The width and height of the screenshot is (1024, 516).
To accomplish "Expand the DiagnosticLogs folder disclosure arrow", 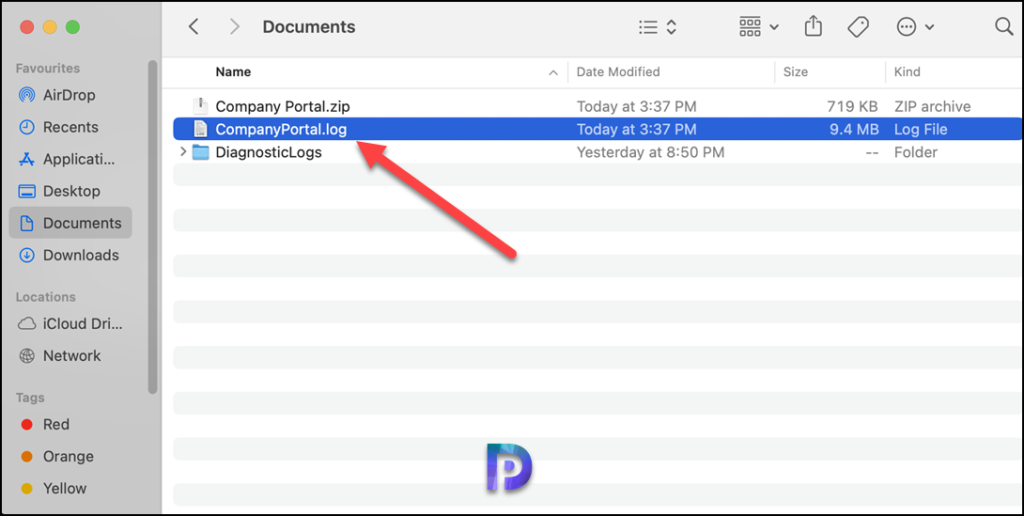I will coord(183,153).
